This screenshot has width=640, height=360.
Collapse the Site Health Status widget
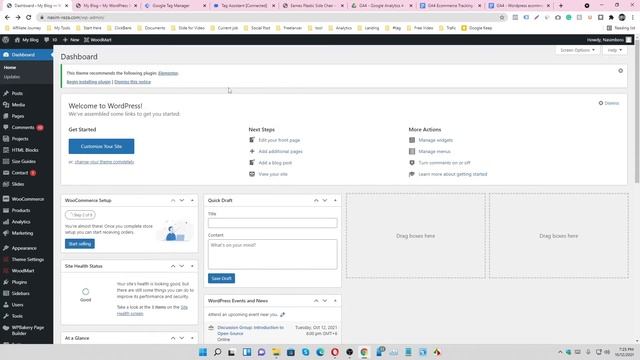pyautogui.click(x=192, y=266)
